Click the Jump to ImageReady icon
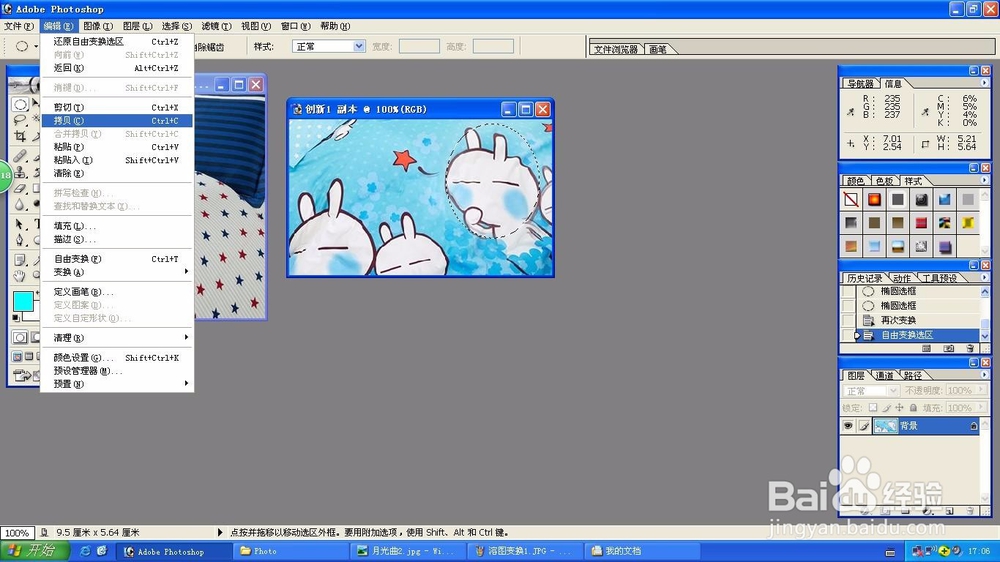Viewport: 1000px width, 562px height. [23, 375]
